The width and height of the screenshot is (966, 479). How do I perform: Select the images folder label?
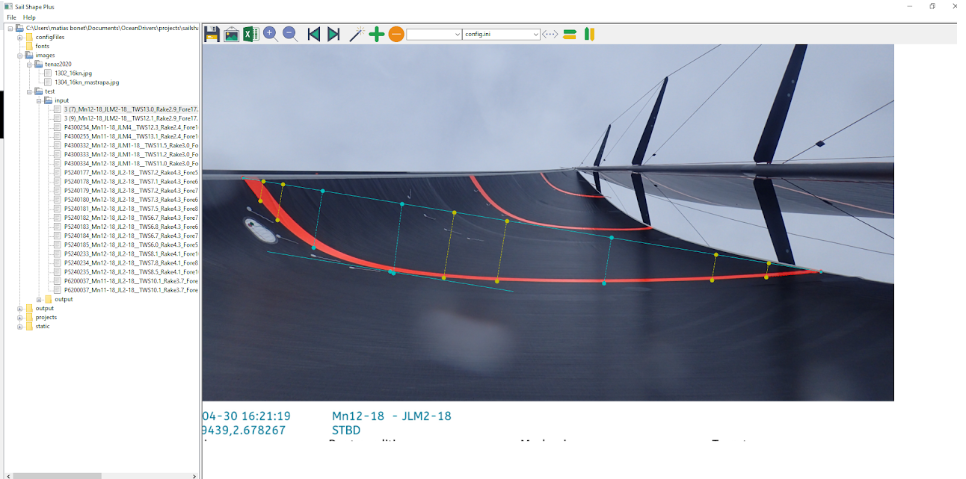(x=45, y=55)
